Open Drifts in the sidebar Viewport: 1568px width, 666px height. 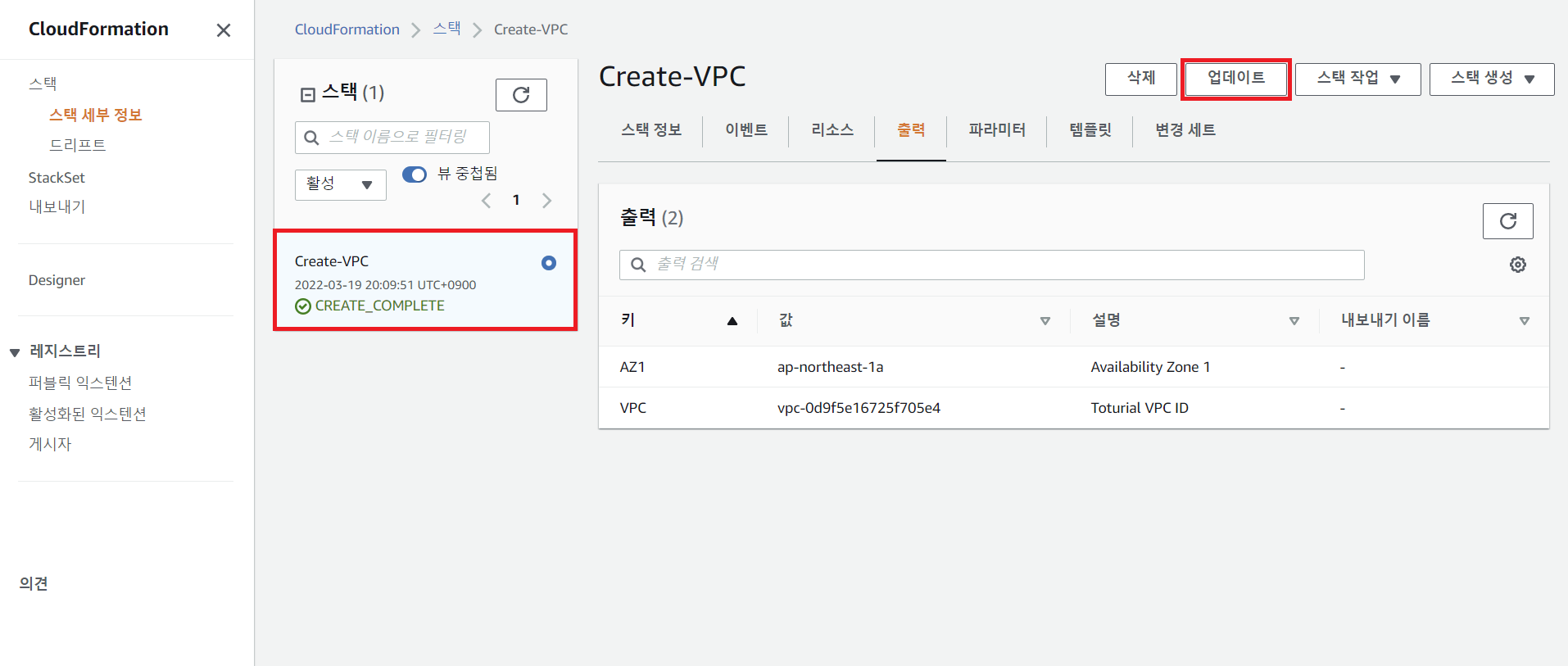(78, 145)
